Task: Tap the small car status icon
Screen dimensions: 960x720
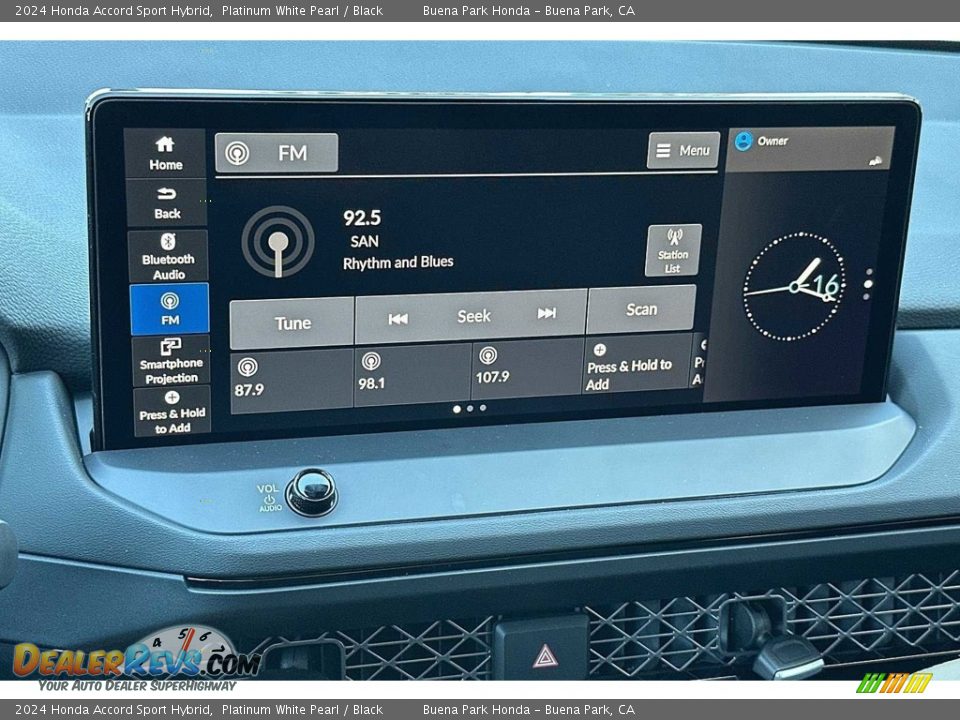Action: click(875, 161)
